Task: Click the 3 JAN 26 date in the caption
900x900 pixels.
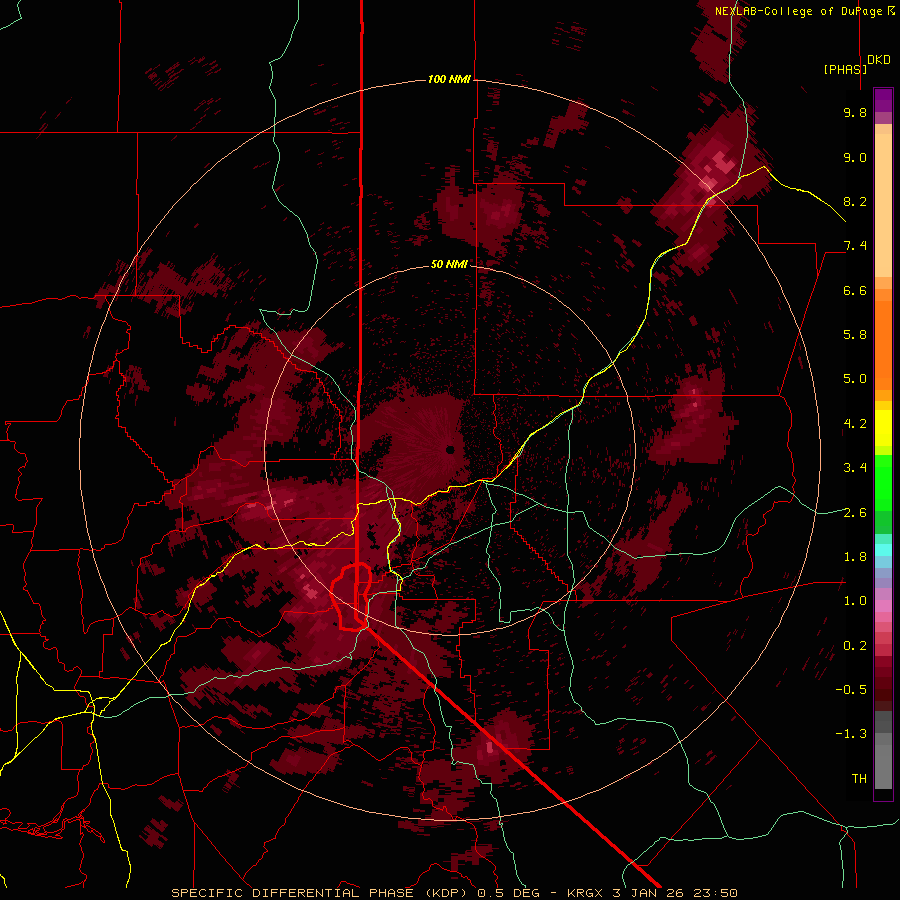Action: [x=648, y=893]
